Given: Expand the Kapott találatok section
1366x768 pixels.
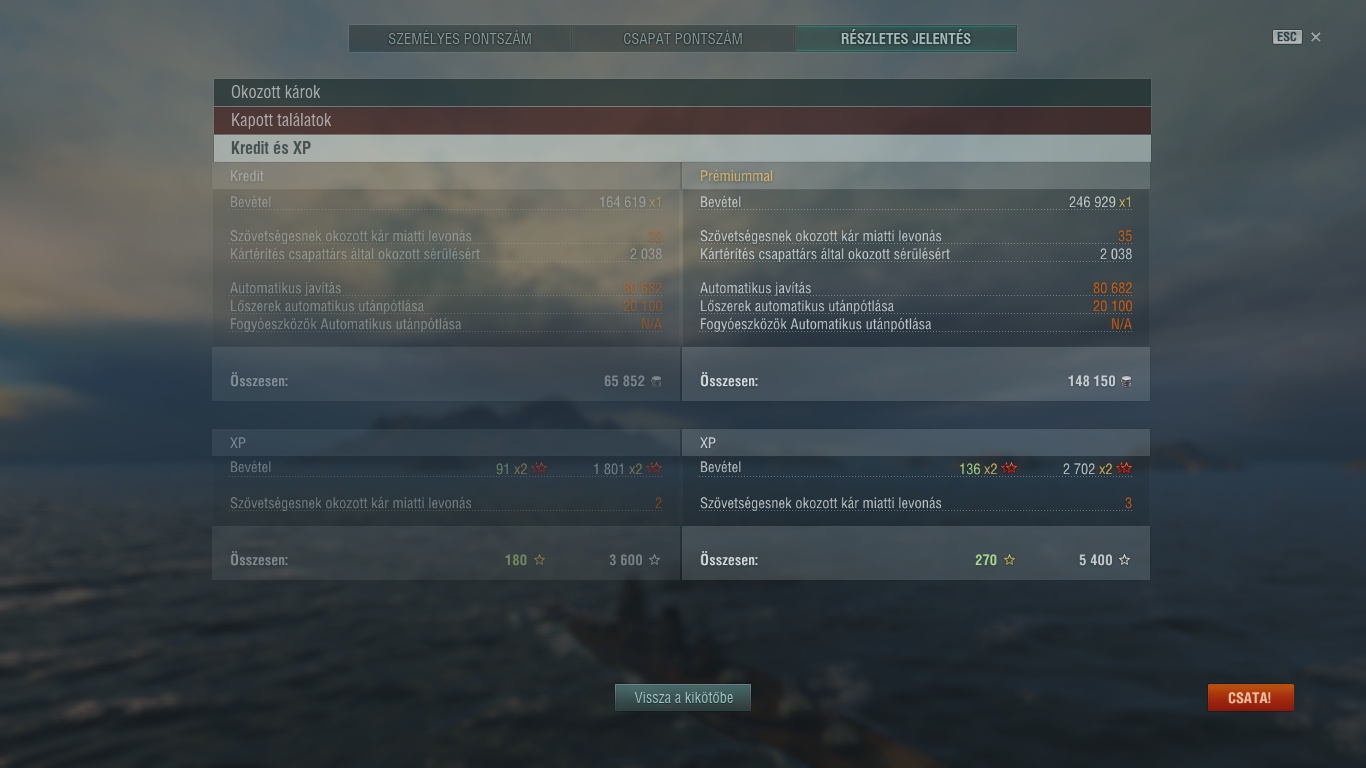Looking at the screenshot, I should tap(682, 120).
